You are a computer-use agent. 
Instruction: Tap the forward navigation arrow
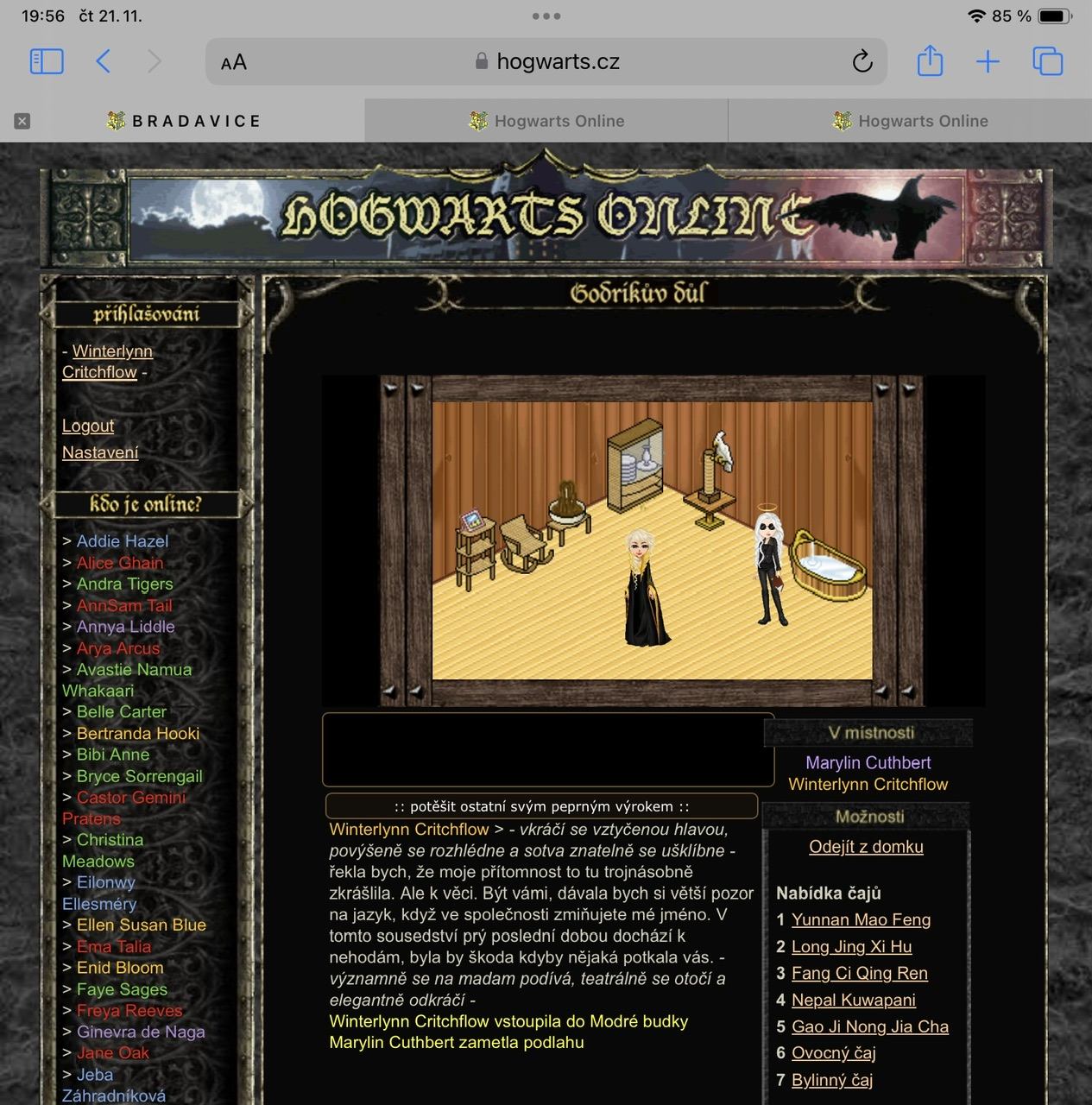154,61
